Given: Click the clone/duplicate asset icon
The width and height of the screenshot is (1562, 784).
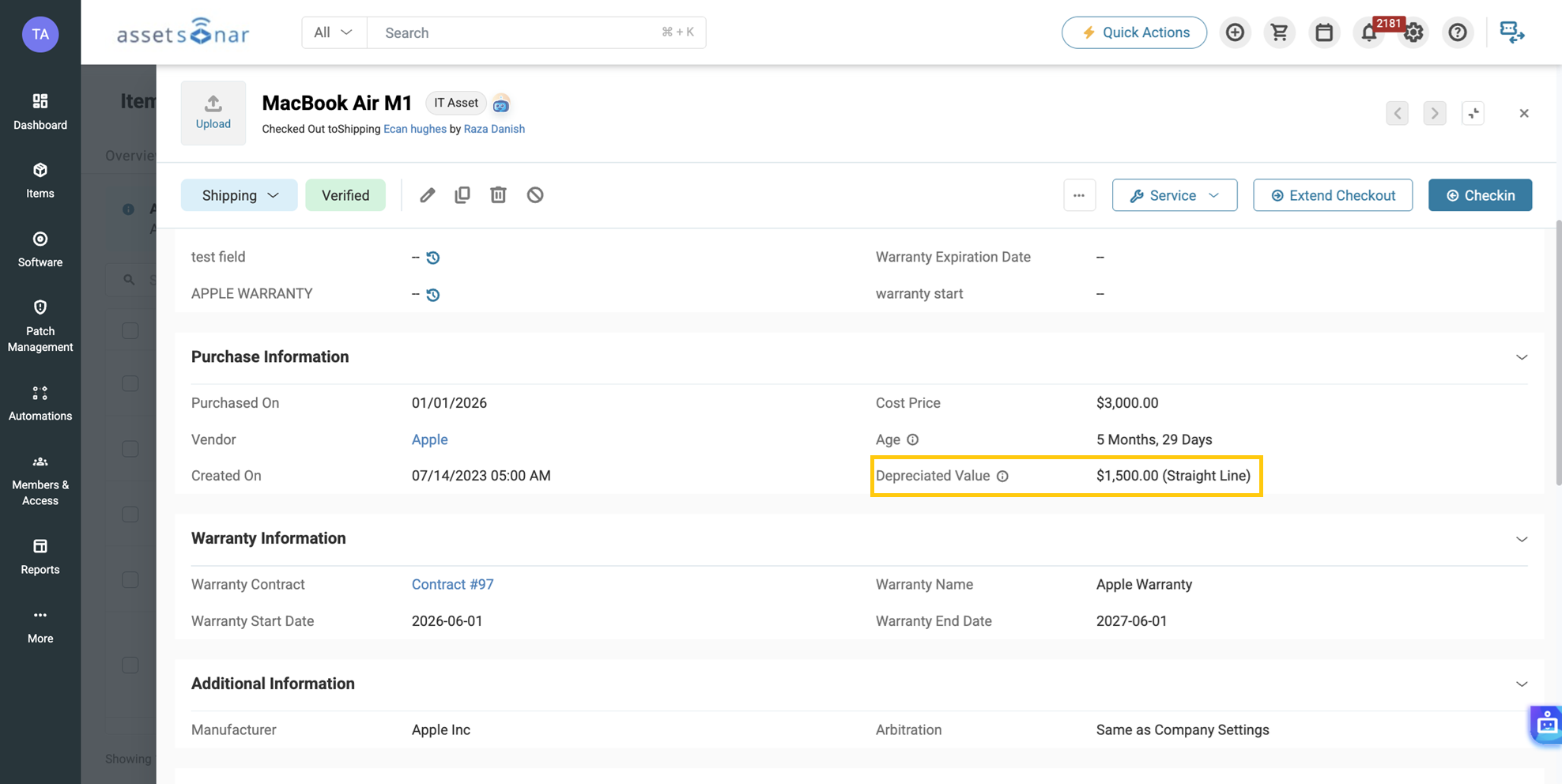Looking at the screenshot, I should tap(462, 195).
